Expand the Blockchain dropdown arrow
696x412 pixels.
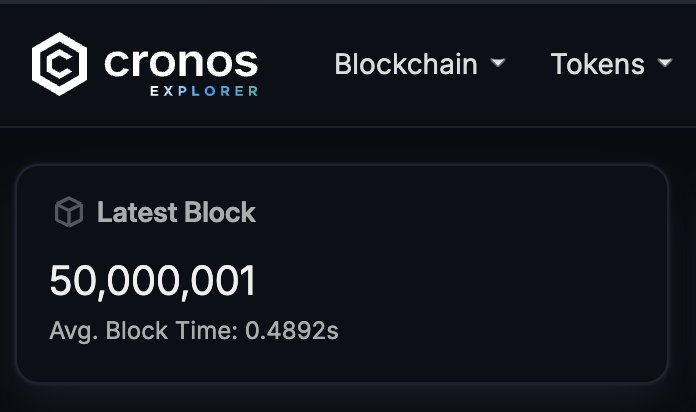click(x=498, y=64)
